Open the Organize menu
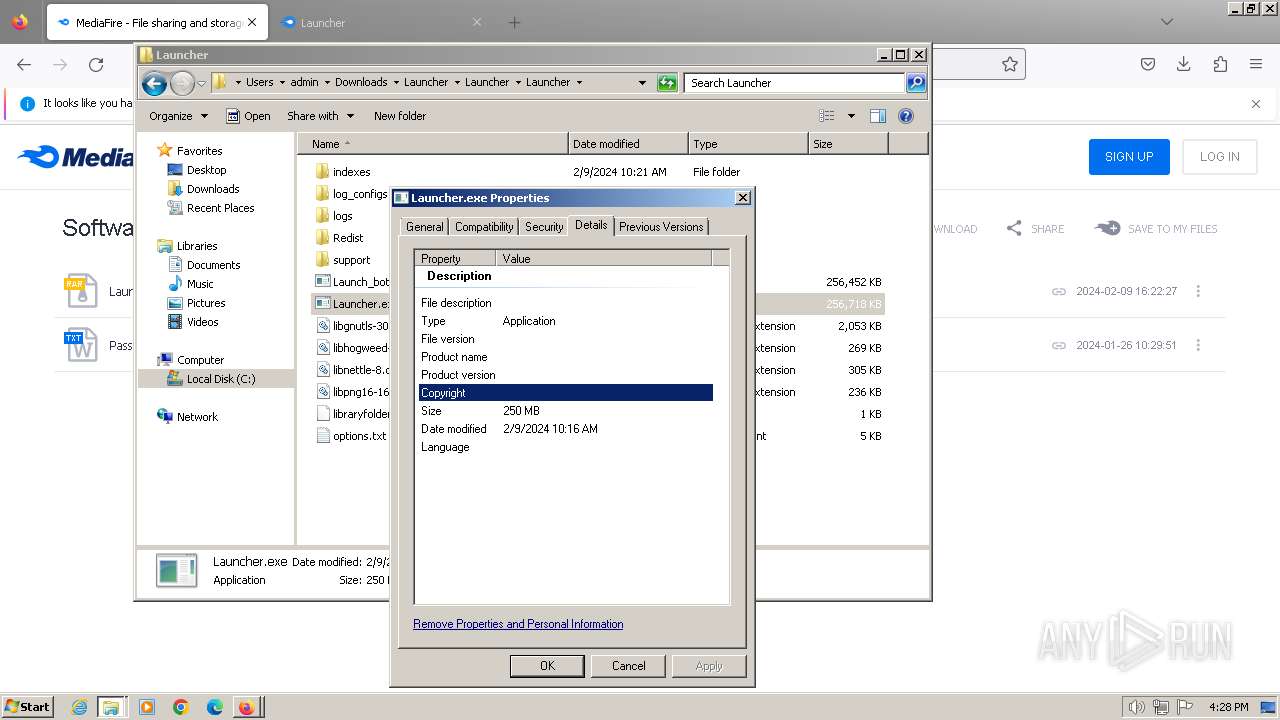1280x720 pixels. (x=178, y=116)
